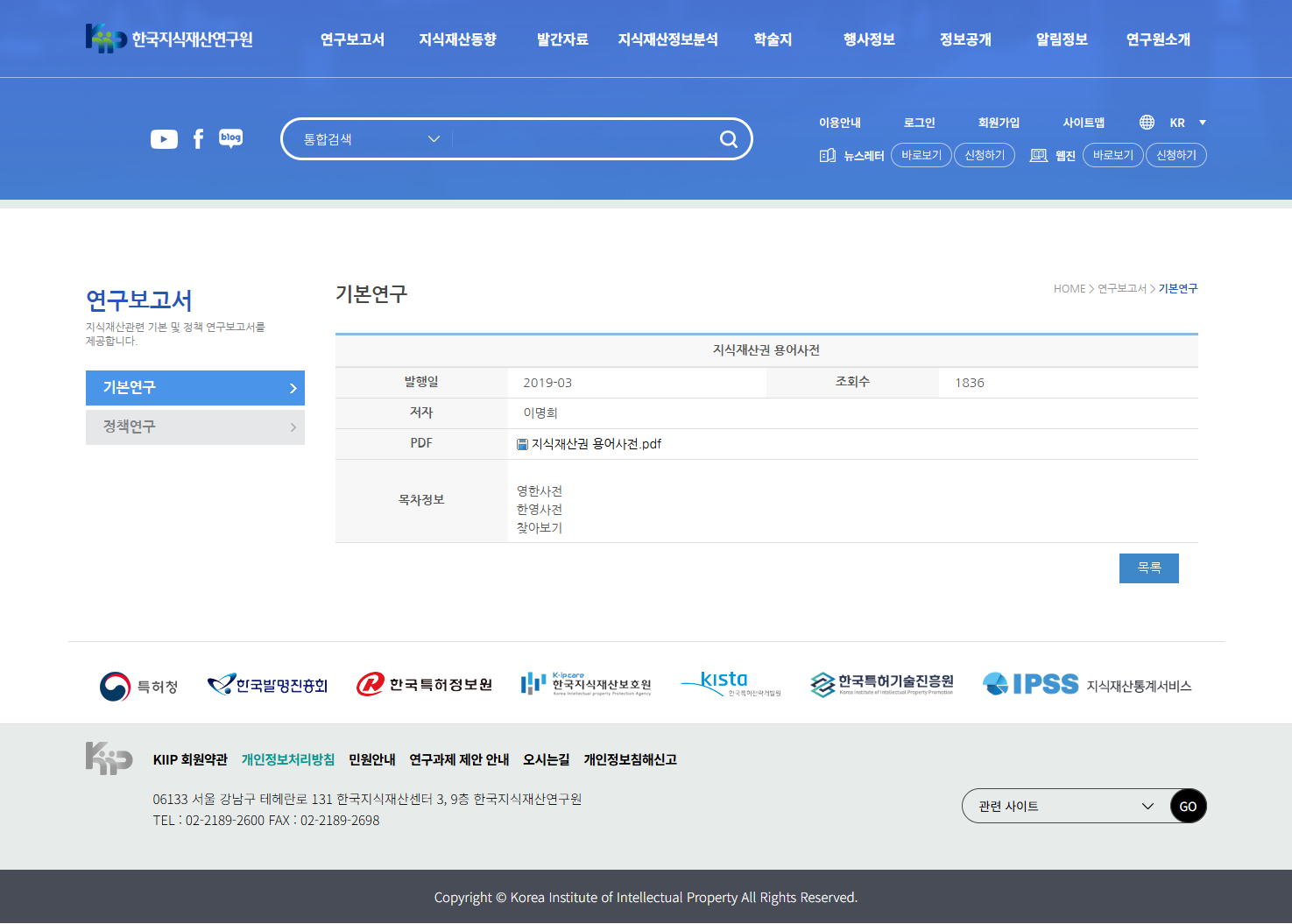Select 정책연구 in the sidebar
The width and height of the screenshot is (1292, 924).
(x=195, y=427)
